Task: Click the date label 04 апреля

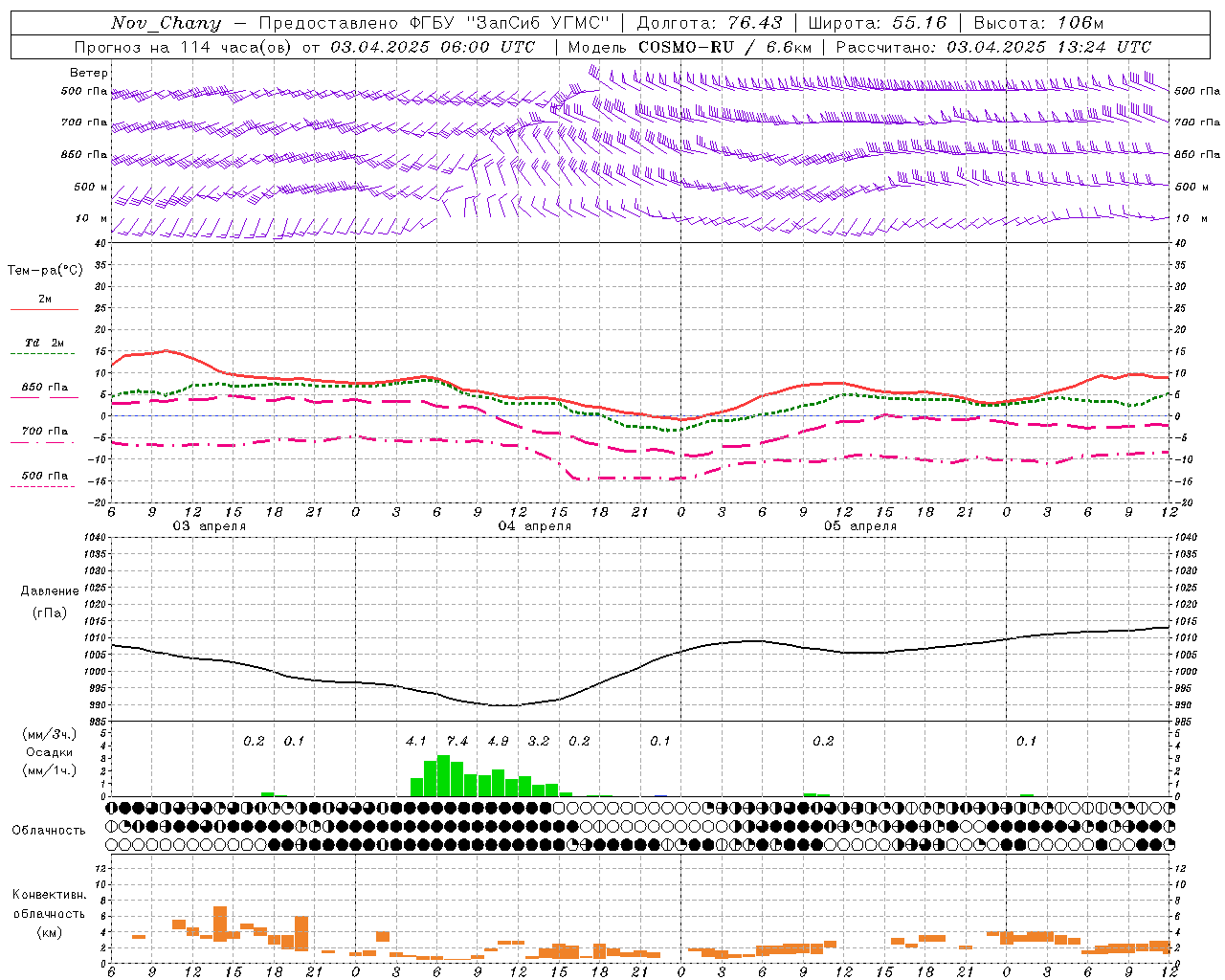Action: click(x=534, y=525)
